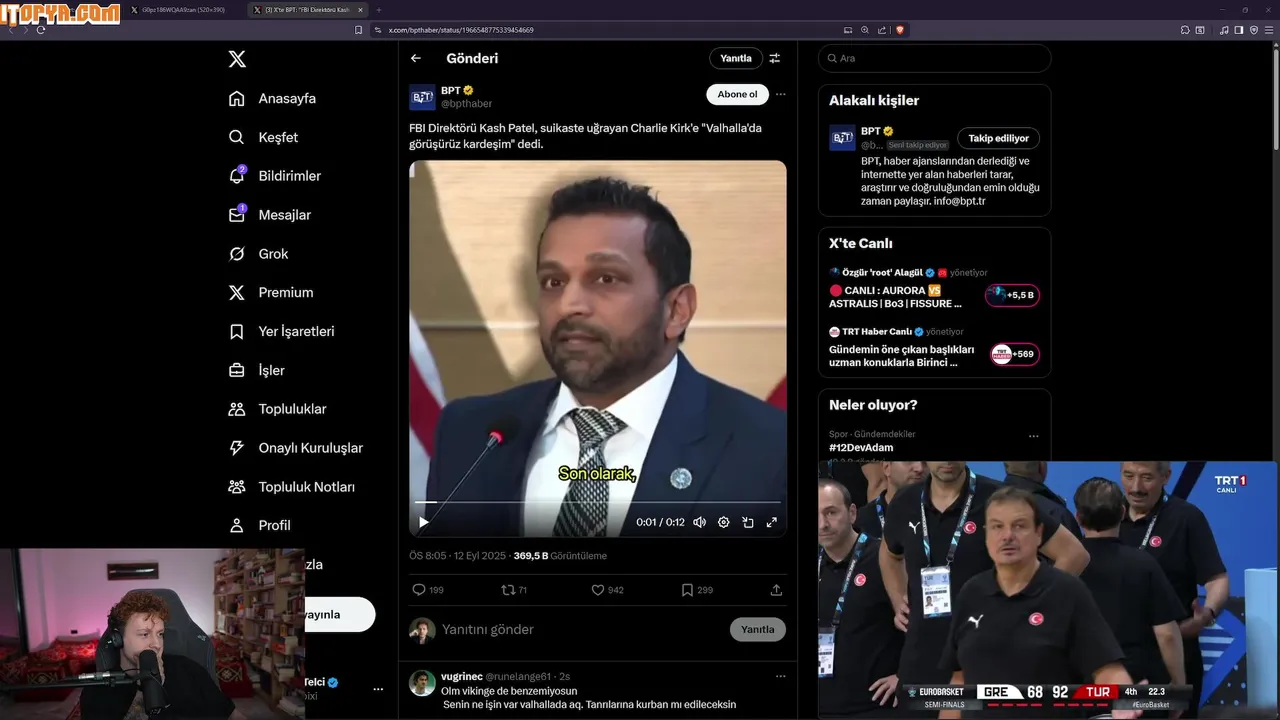
Task: Open the @bpthaber handle link
Action: pos(466,103)
